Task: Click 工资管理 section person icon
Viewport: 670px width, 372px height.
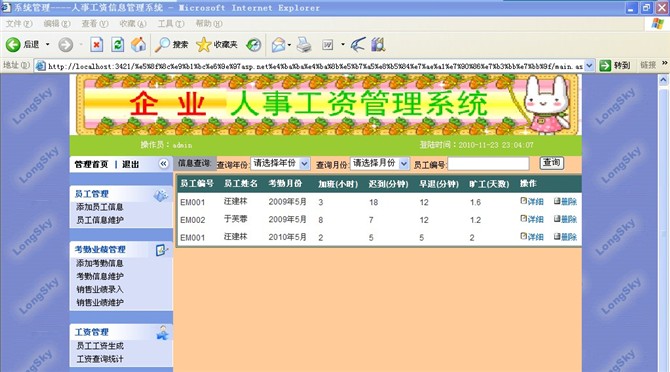Action: click(162, 333)
